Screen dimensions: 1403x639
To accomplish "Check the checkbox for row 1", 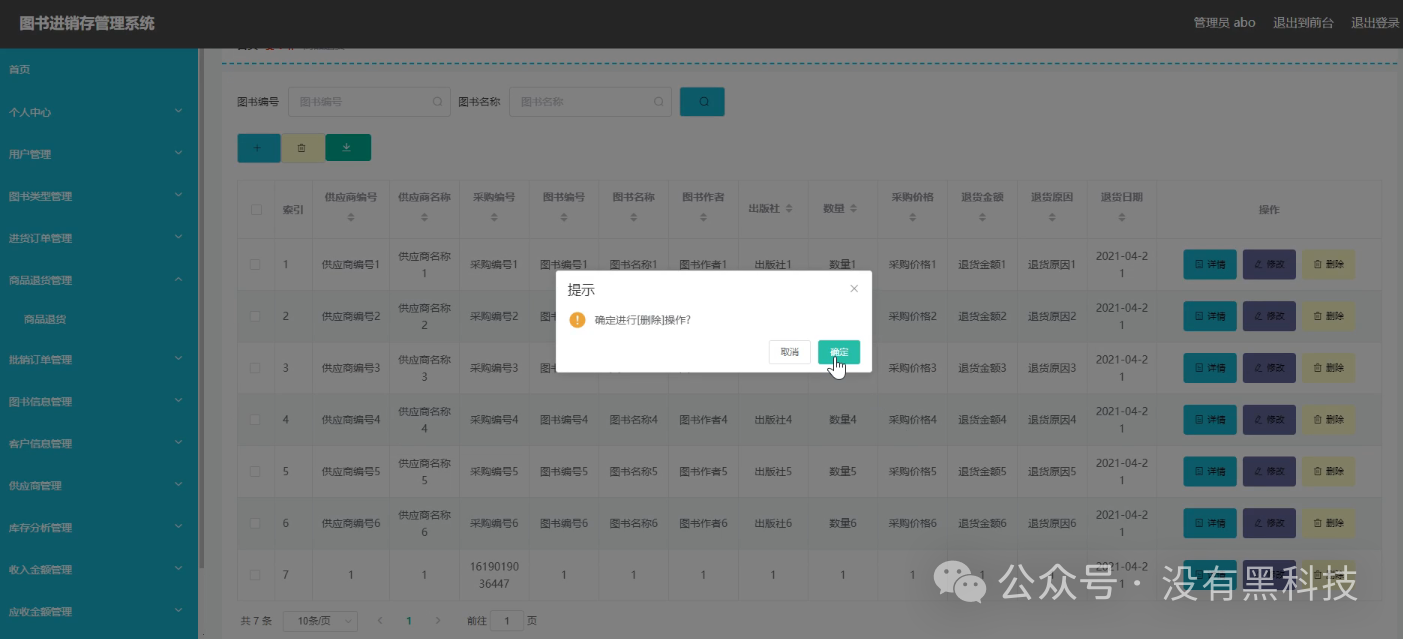I will (256, 264).
